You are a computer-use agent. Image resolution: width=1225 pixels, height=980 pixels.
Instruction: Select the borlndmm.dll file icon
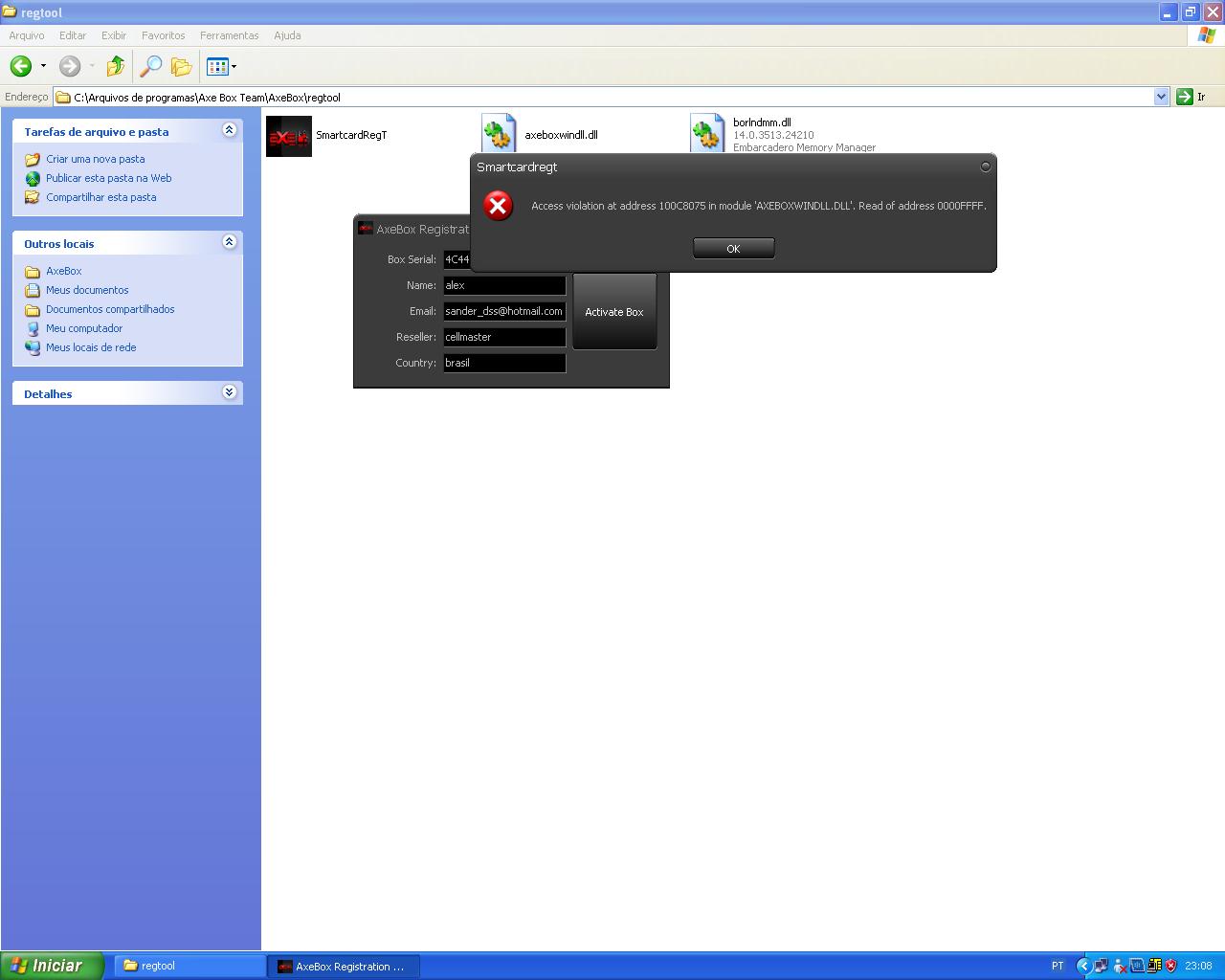click(x=707, y=134)
